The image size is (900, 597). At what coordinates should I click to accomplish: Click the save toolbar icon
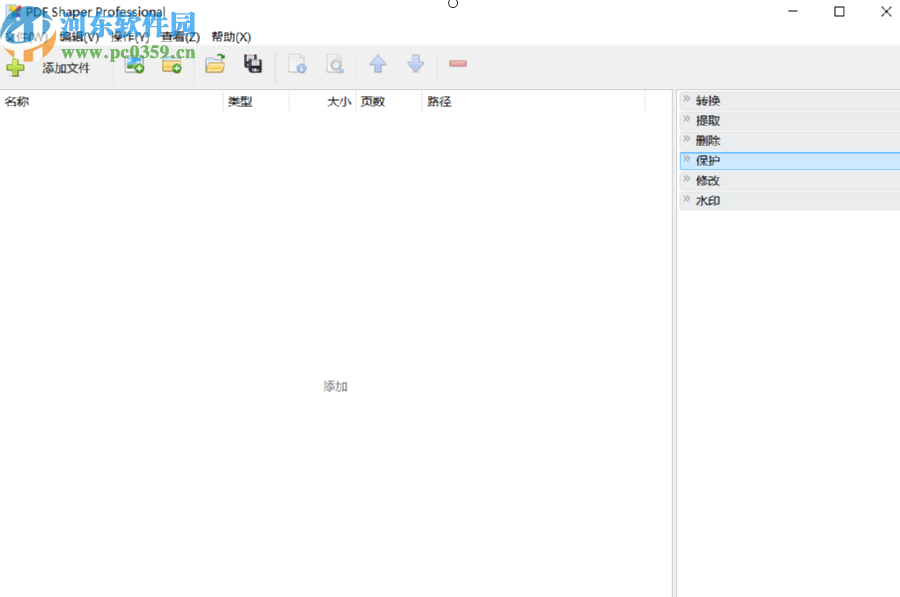point(253,63)
